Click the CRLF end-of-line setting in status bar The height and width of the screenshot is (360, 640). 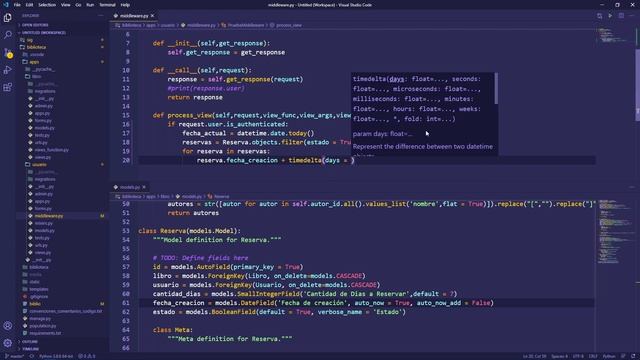tap(593, 356)
